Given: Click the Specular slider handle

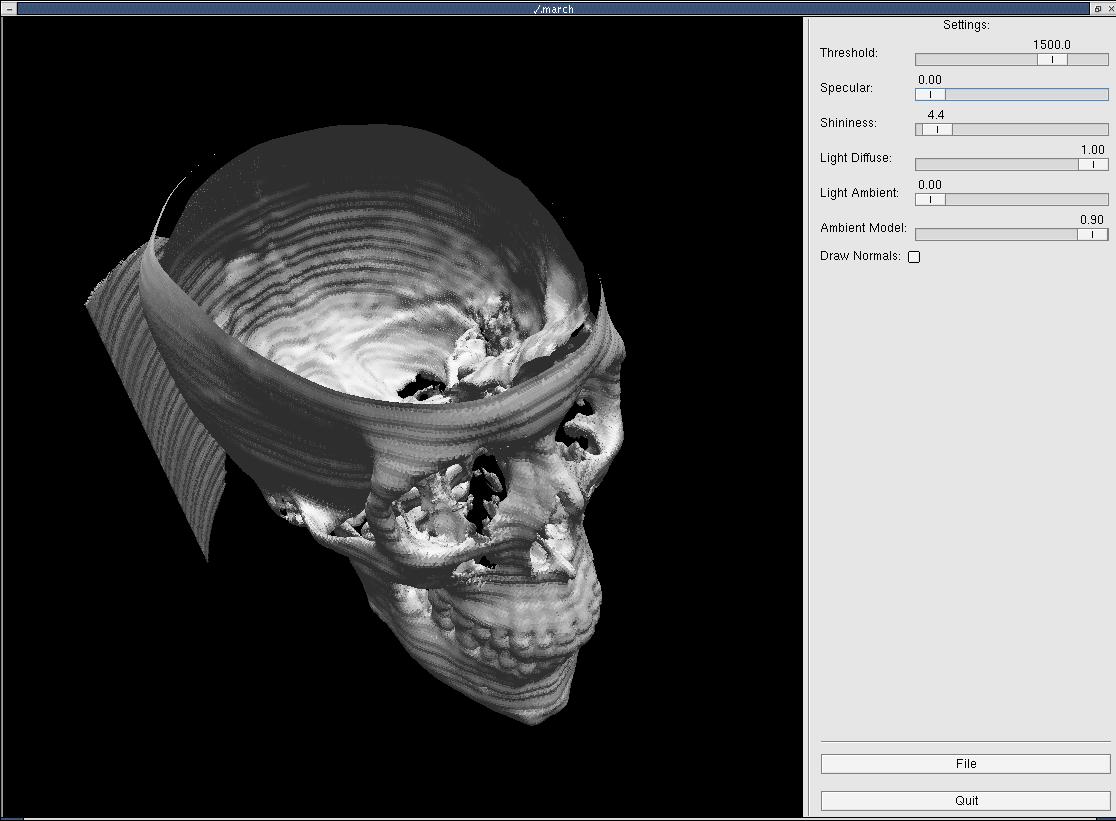Looking at the screenshot, I should click(930, 95).
